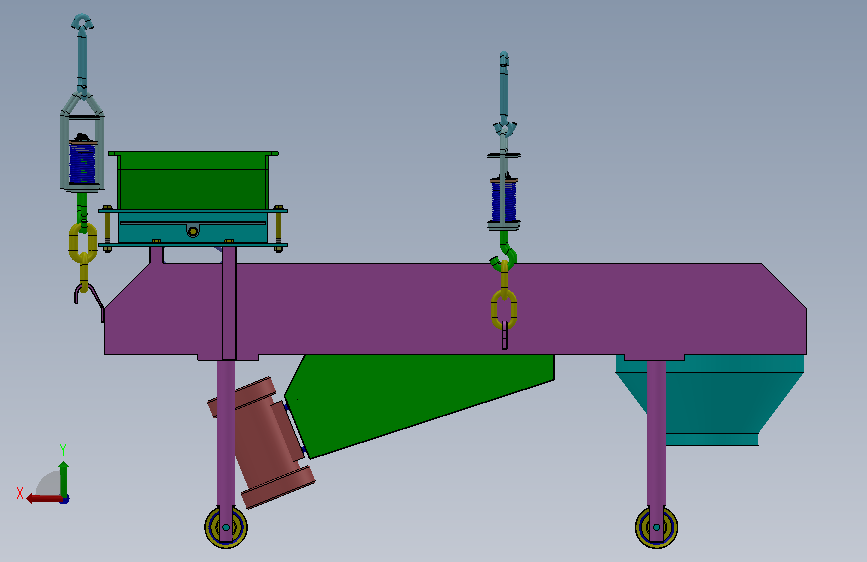Select the left blue suspension spring
This screenshot has height=562, width=867.
click(x=82, y=164)
